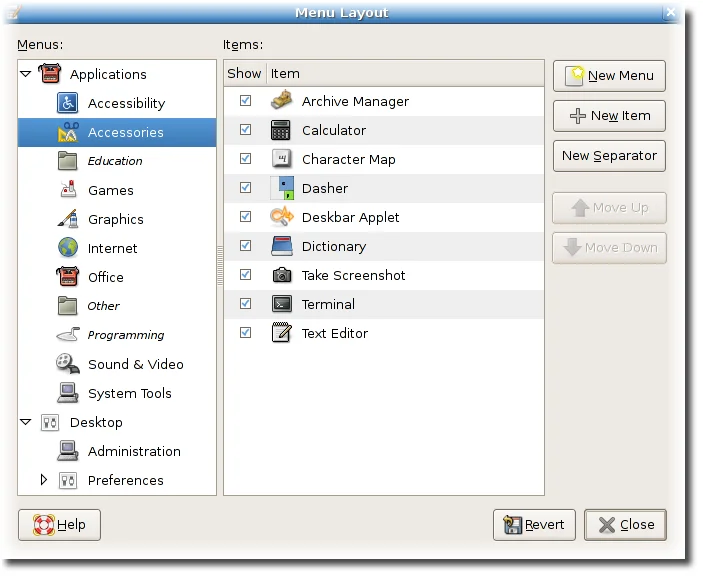703x577 pixels.
Task: Select the Games menu label
Action: 111,191
